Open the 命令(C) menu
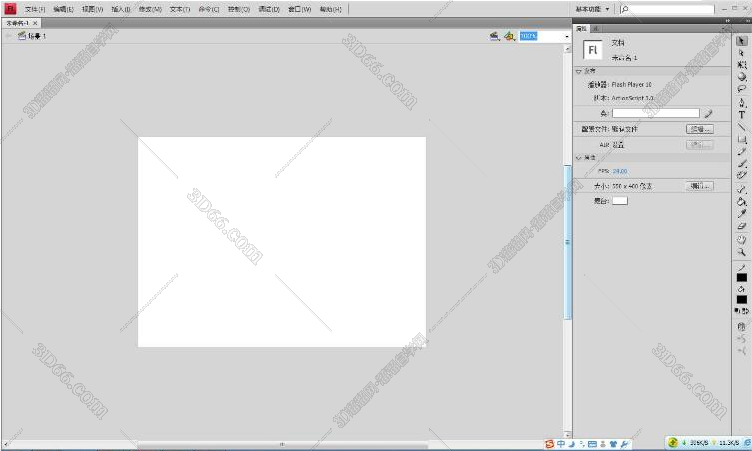This screenshot has height=451, width=752. pyautogui.click(x=209, y=9)
